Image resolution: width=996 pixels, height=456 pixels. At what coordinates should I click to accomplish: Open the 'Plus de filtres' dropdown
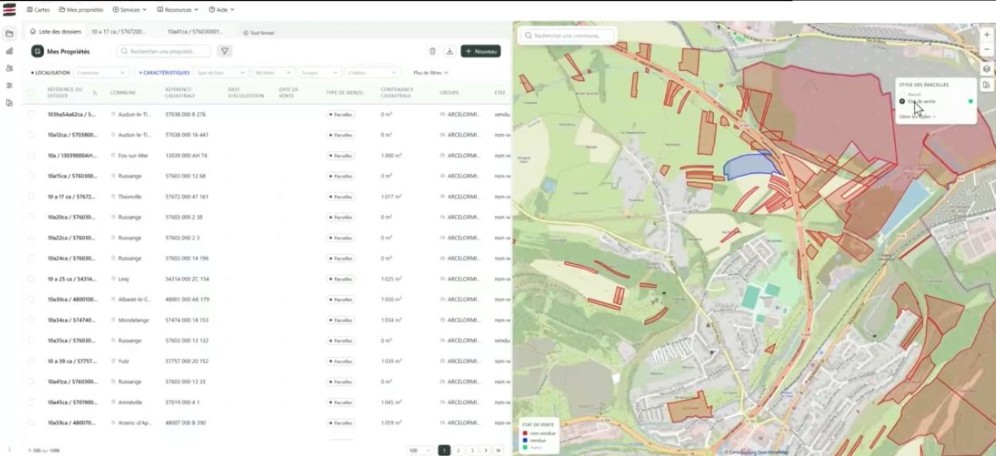tap(431, 73)
